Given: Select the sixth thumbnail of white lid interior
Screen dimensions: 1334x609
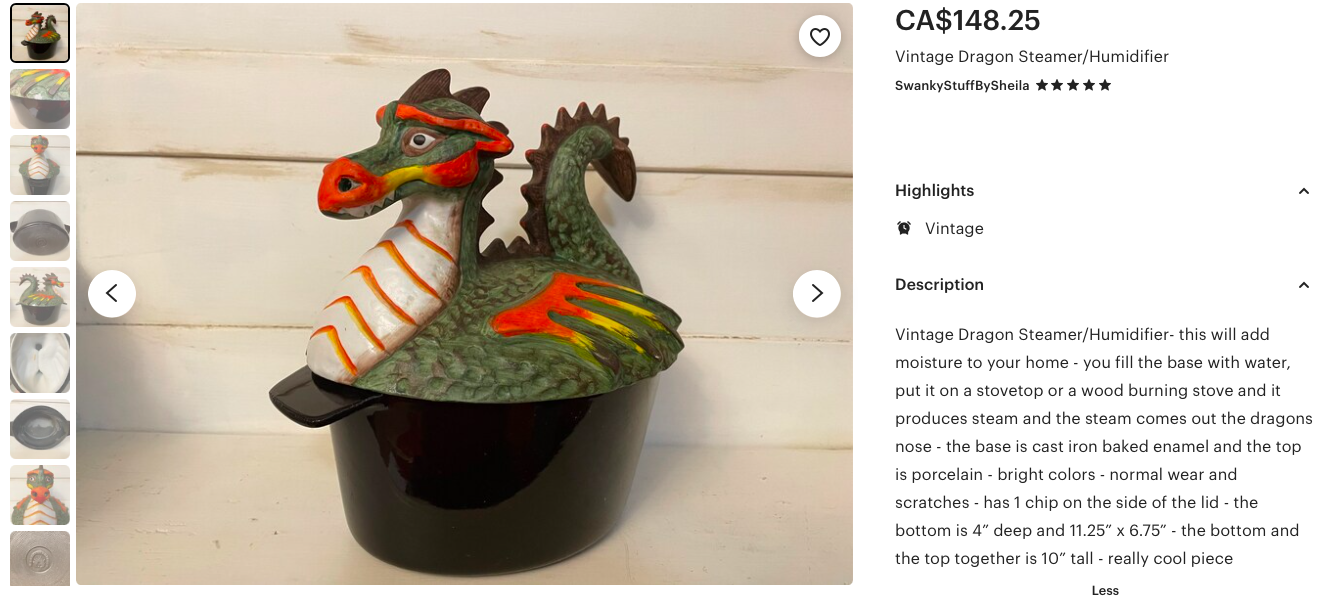Looking at the screenshot, I should point(40,363).
